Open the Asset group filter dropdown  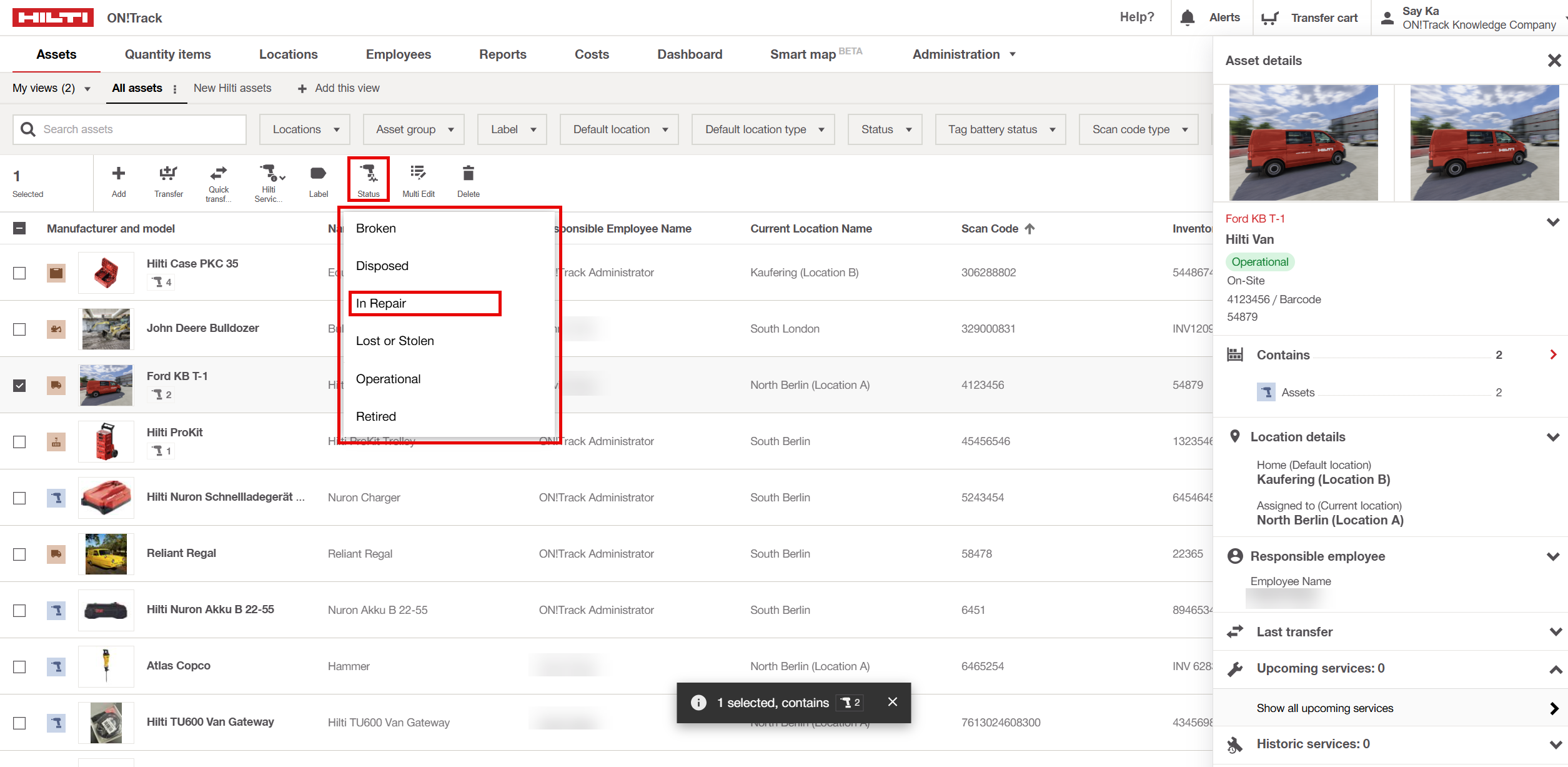pyautogui.click(x=414, y=129)
